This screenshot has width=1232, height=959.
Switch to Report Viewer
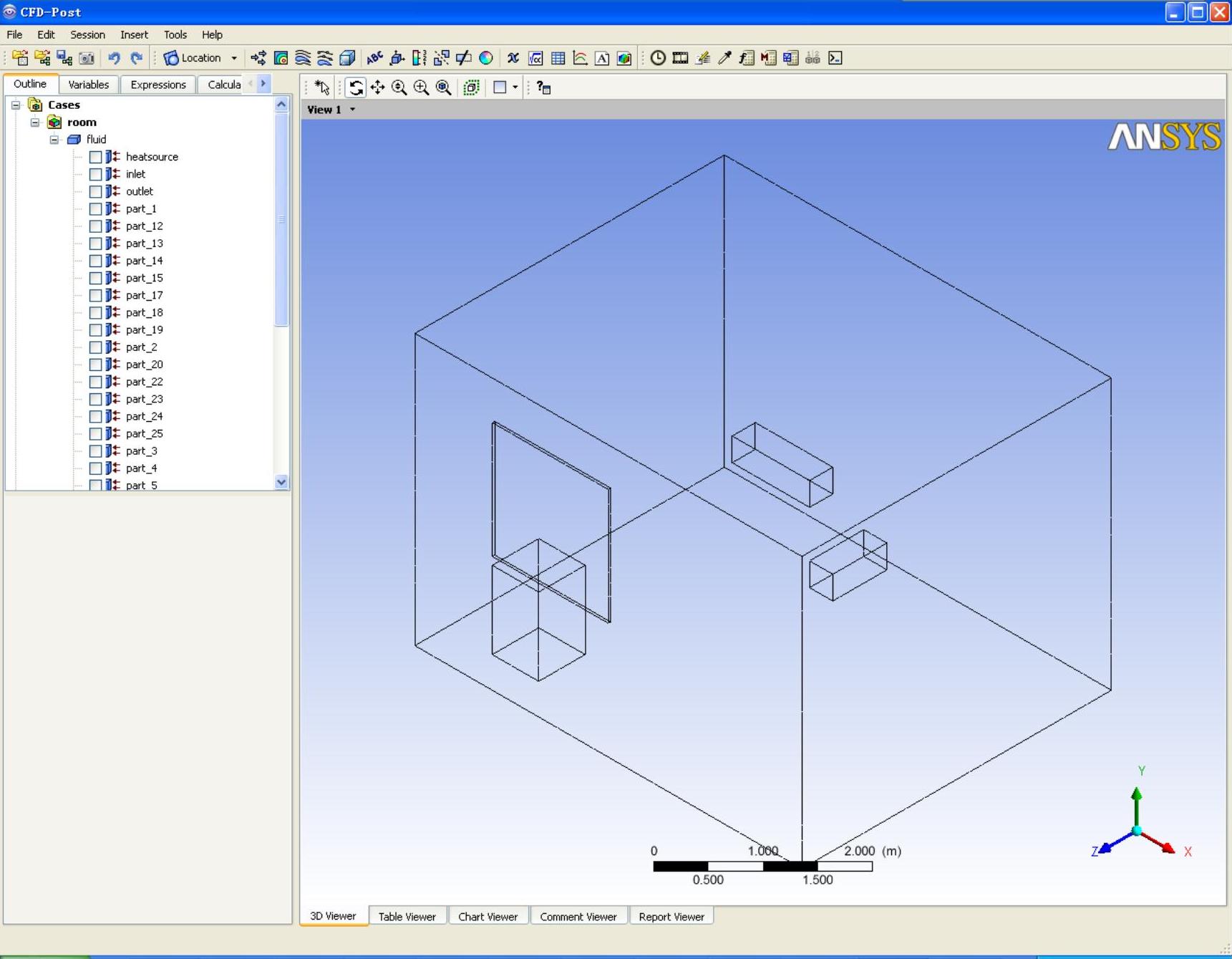(671, 916)
